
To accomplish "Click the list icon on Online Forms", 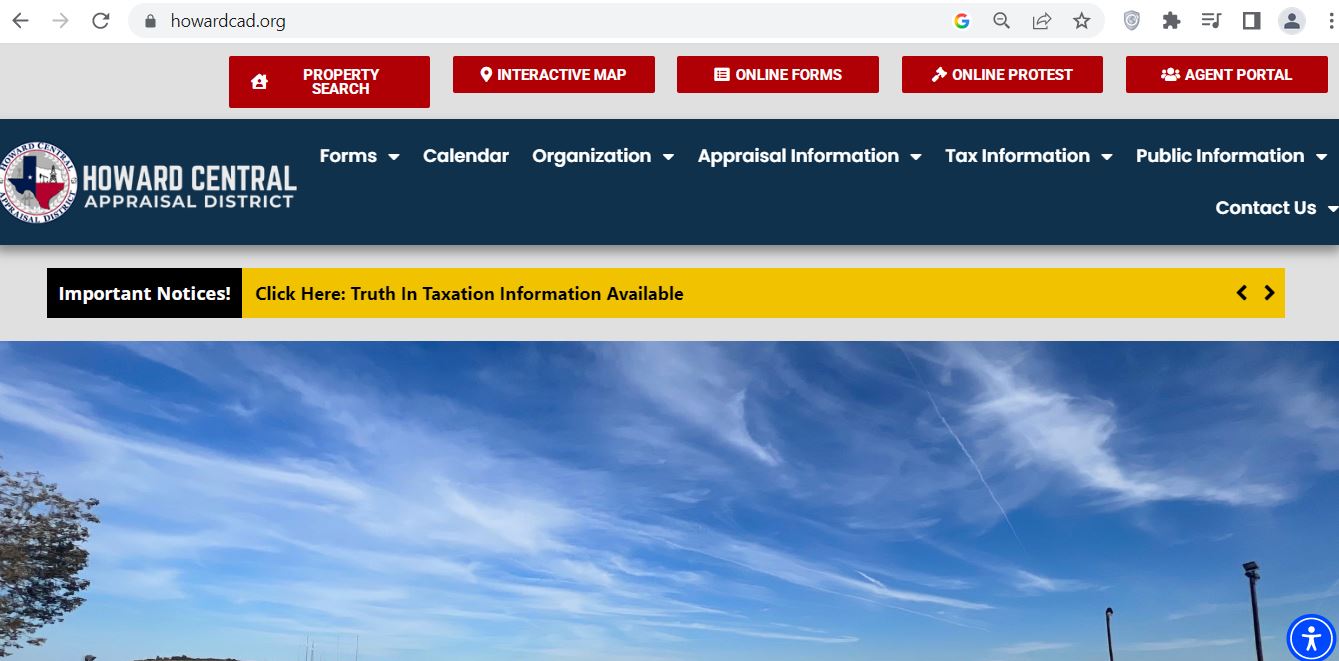I will (721, 74).
